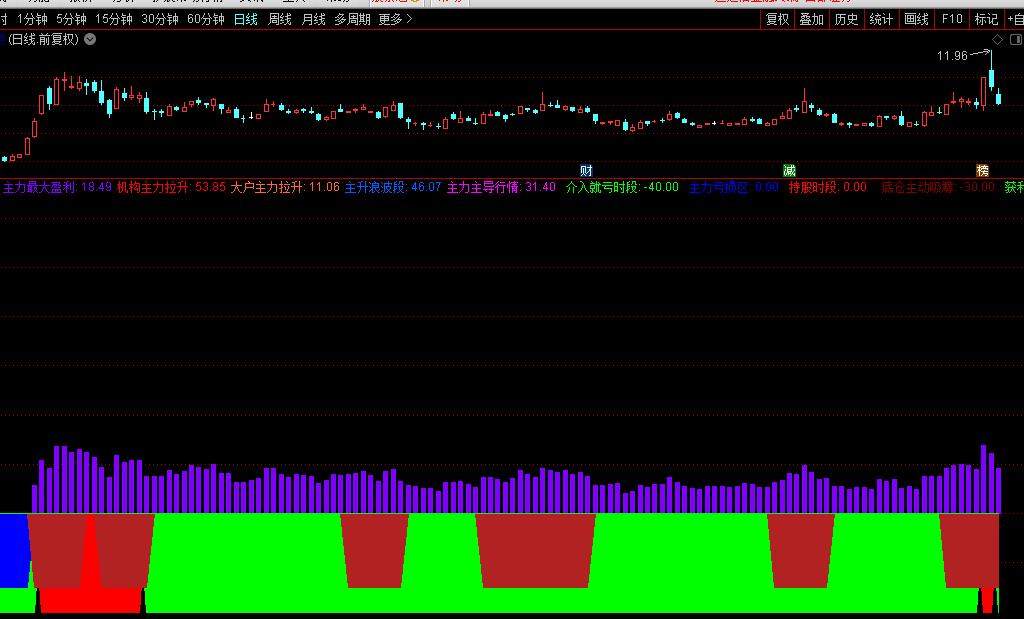Click the 标记 mark button
Image resolution: width=1024 pixels, height=619 pixels.
(986, 19)
